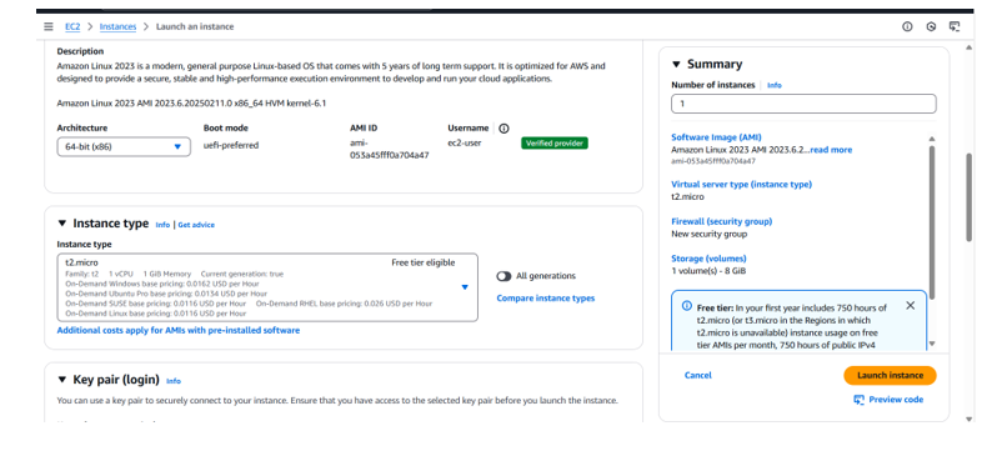Enable the All generations toggle
The width and height of the screenshot is (995, 473).
[503, 276]
